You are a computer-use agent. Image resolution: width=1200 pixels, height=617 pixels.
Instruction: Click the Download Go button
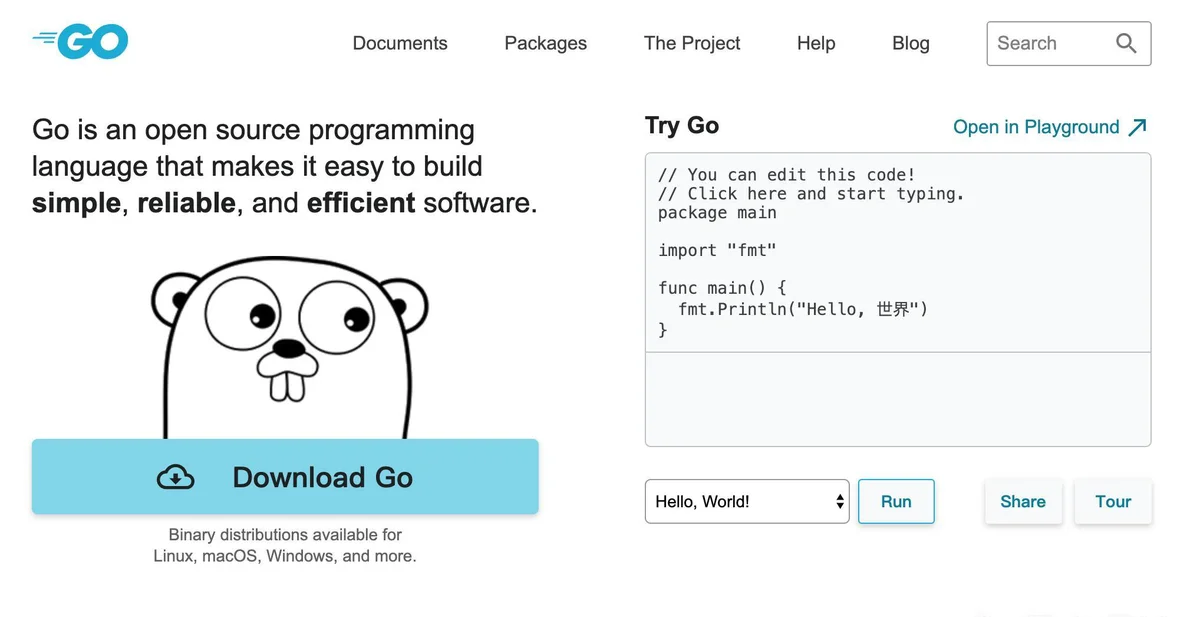pyautogui.click(x=285, y=477)
